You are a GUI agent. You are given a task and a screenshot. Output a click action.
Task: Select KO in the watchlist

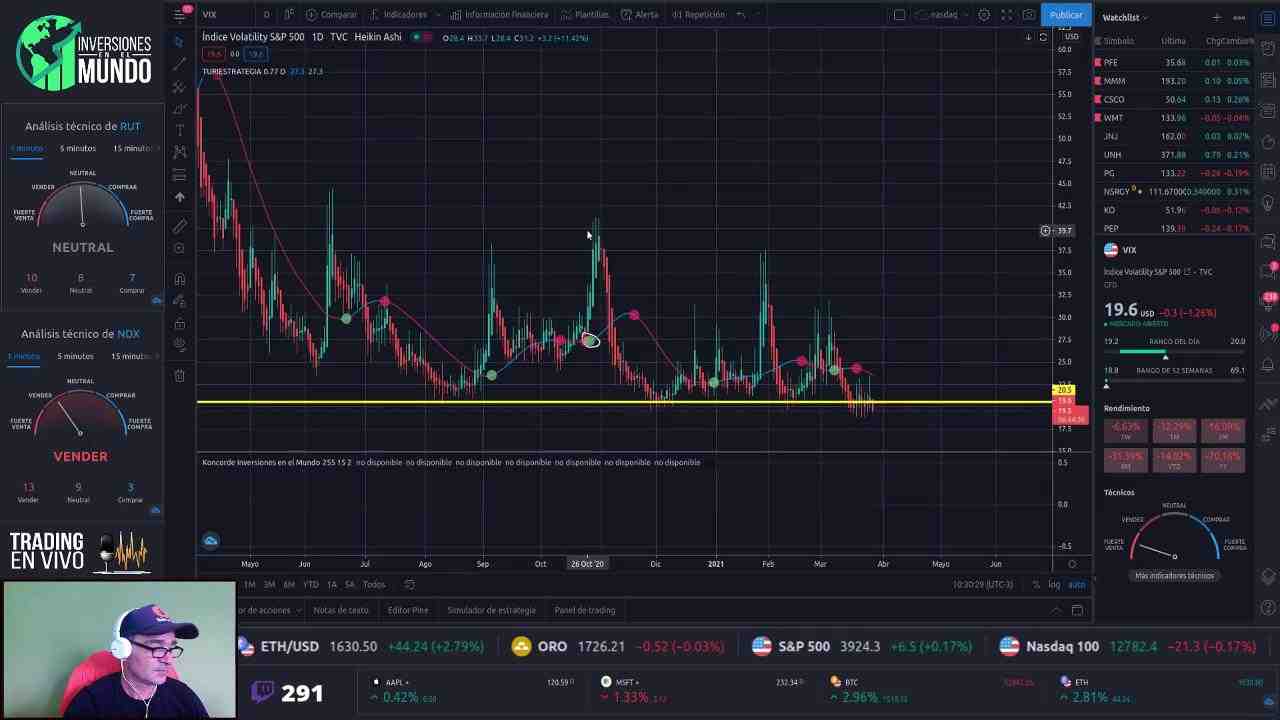[1174, 210]
